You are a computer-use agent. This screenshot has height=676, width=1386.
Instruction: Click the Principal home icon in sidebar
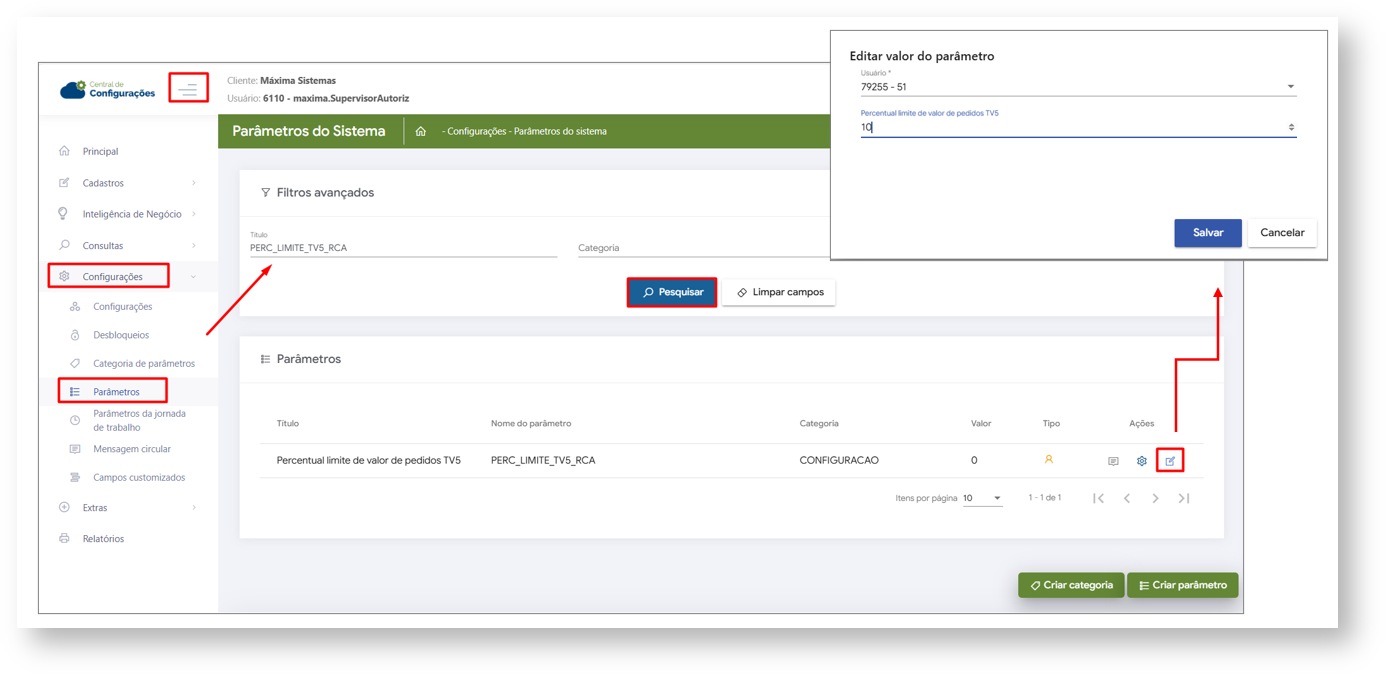tap(64, 151)
